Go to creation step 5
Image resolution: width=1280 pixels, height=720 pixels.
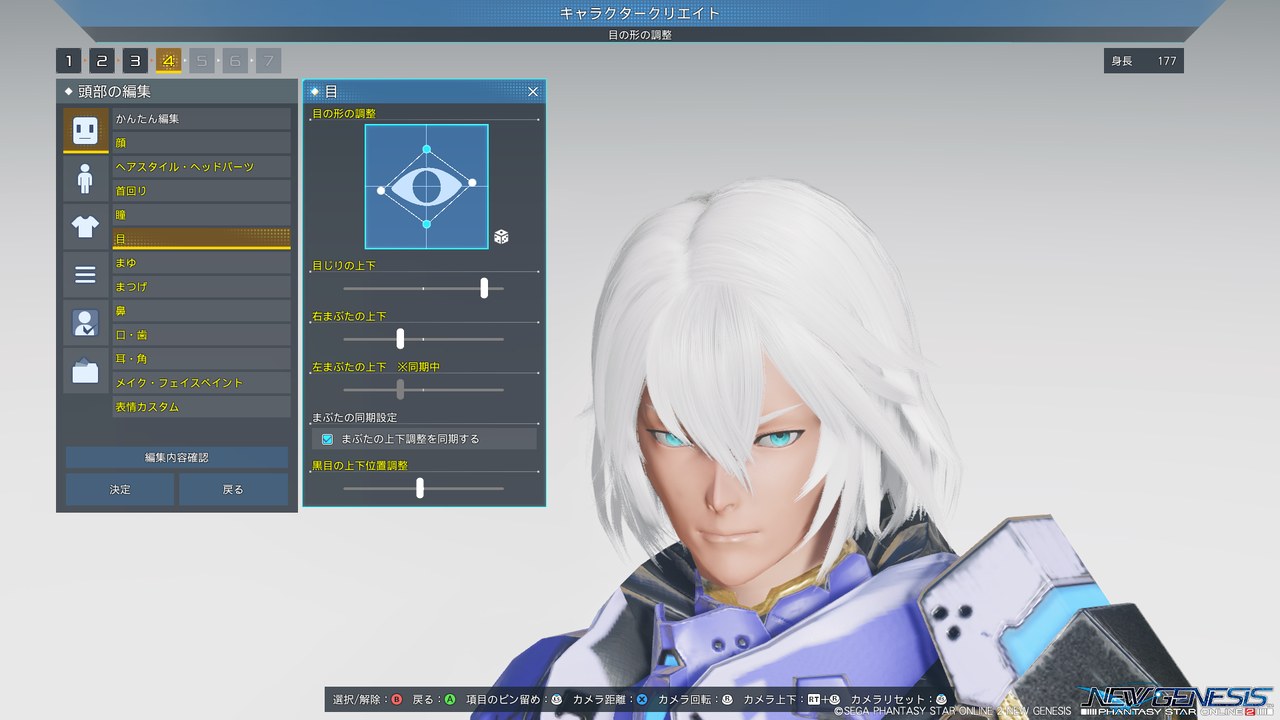[x=201, y=61]
